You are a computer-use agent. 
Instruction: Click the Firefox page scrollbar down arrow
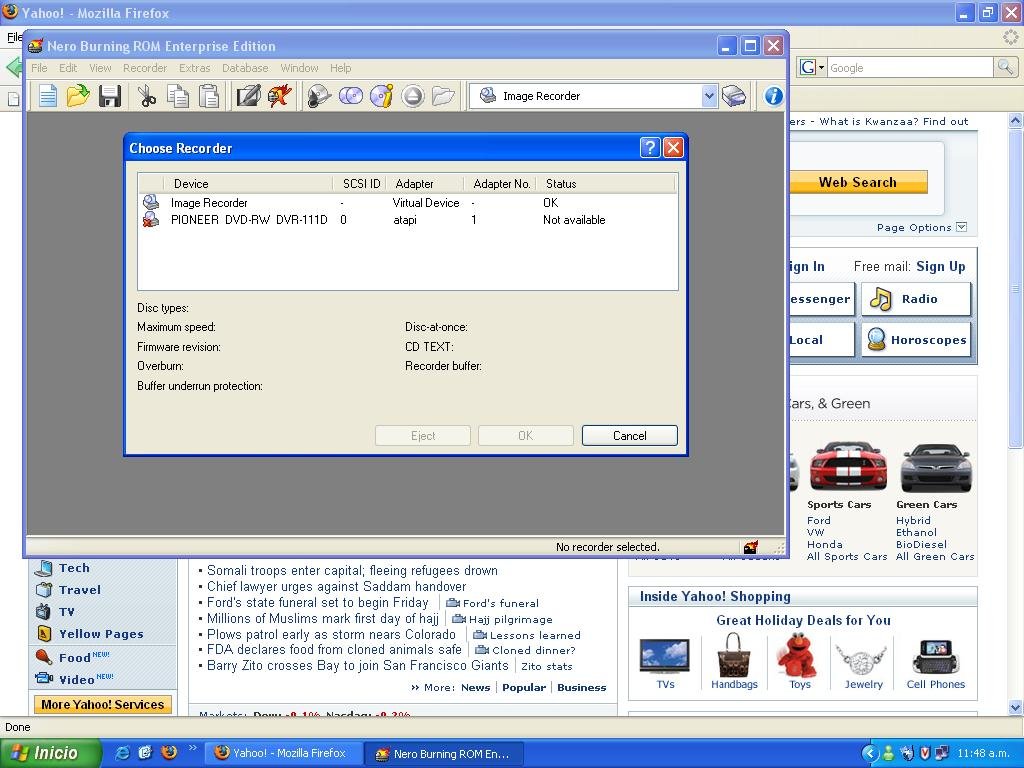(x=1016, y=707)
